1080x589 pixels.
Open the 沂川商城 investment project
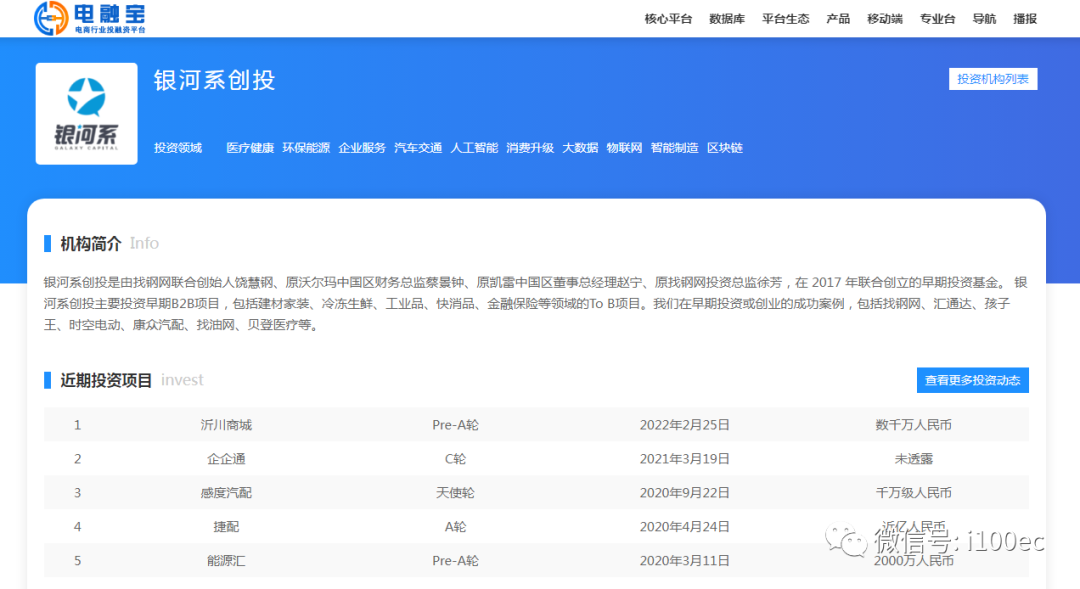point(226,425)
